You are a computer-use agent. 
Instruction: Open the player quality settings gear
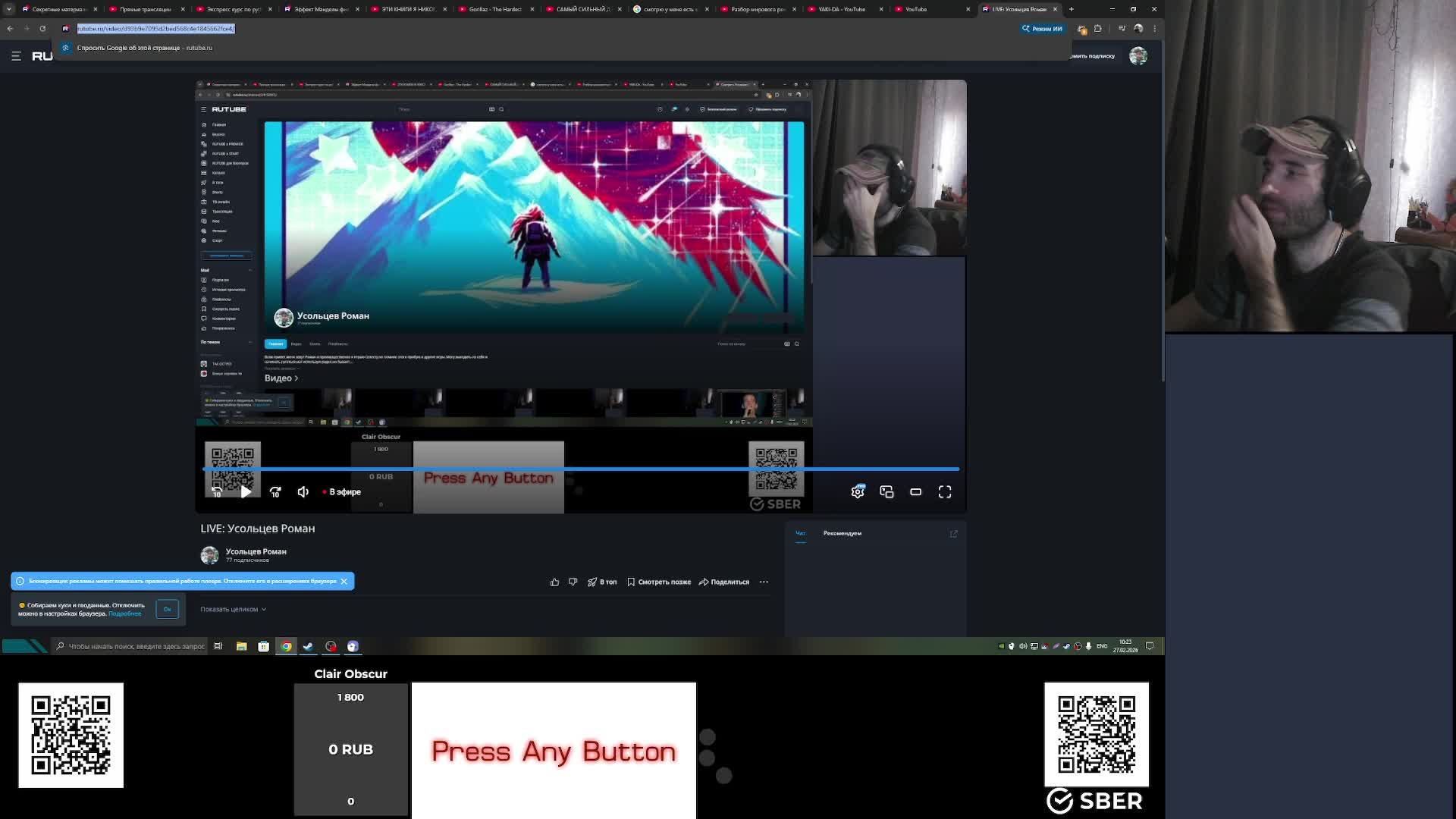(858, 492)
